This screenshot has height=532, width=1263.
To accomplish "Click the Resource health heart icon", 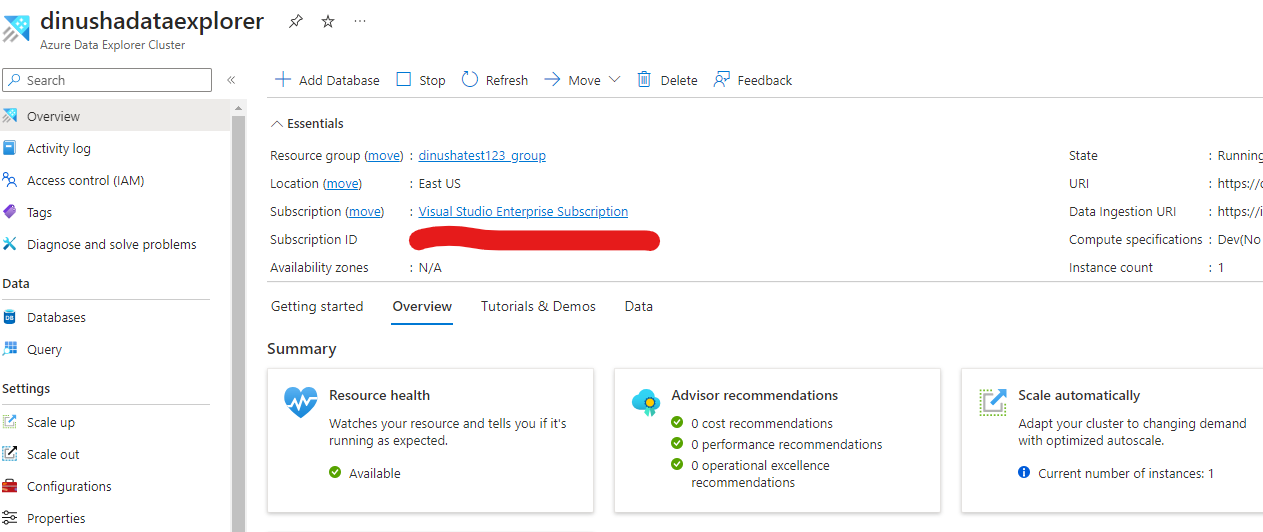I will 301,402.
